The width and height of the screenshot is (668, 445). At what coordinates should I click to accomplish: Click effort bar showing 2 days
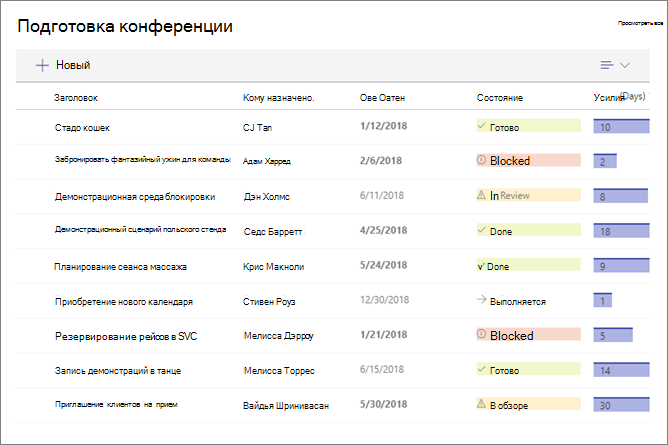(605, 161)
